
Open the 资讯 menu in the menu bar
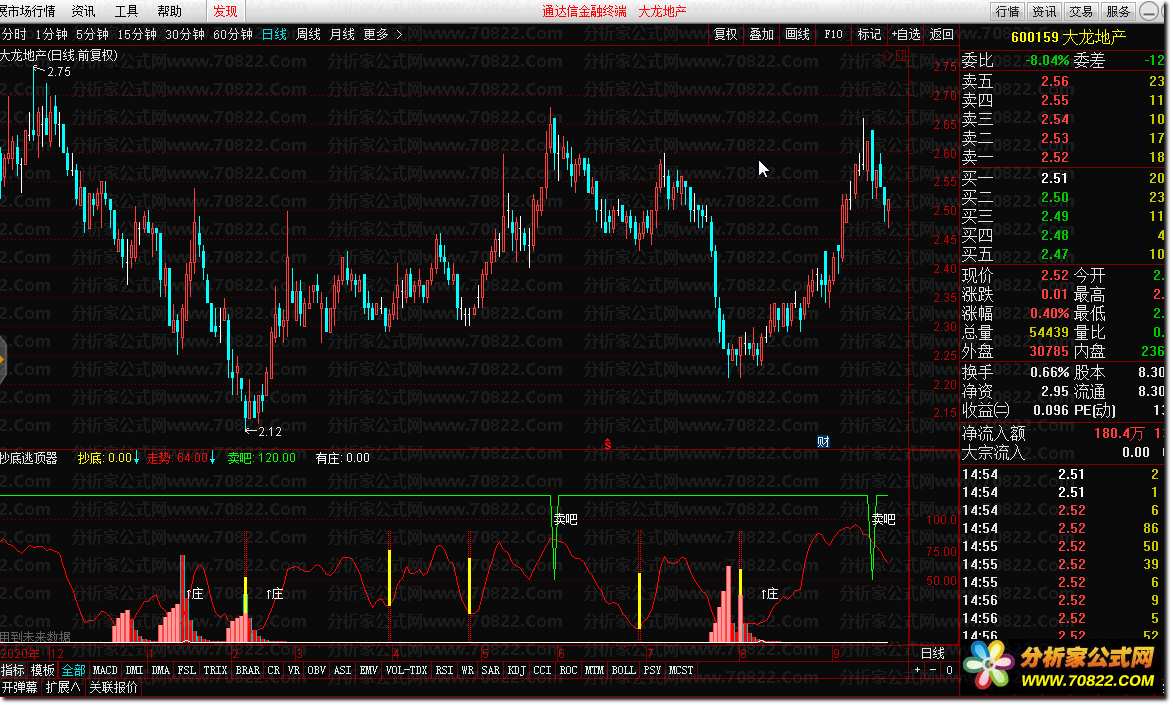pyautogui.click(x=83, y=11)
